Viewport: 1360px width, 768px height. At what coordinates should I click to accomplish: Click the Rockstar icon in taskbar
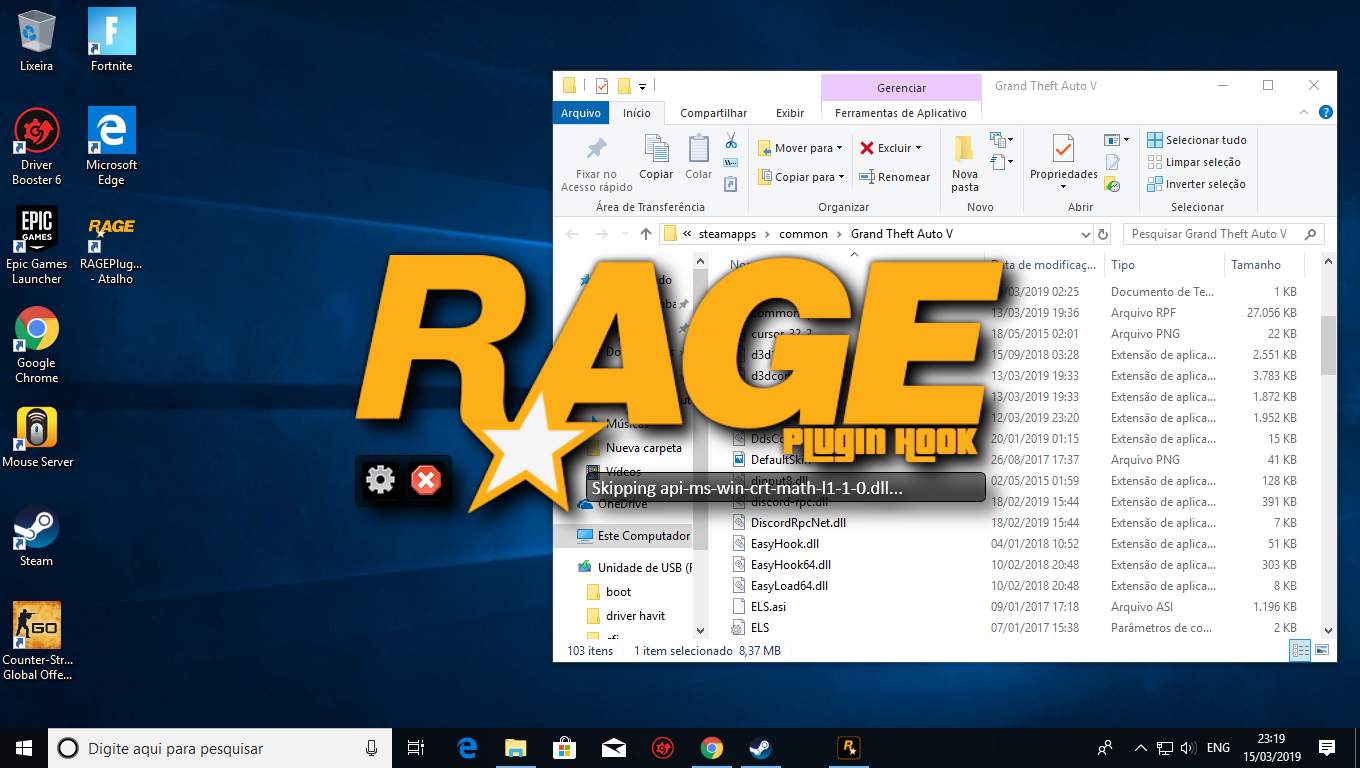coord(850,747)
